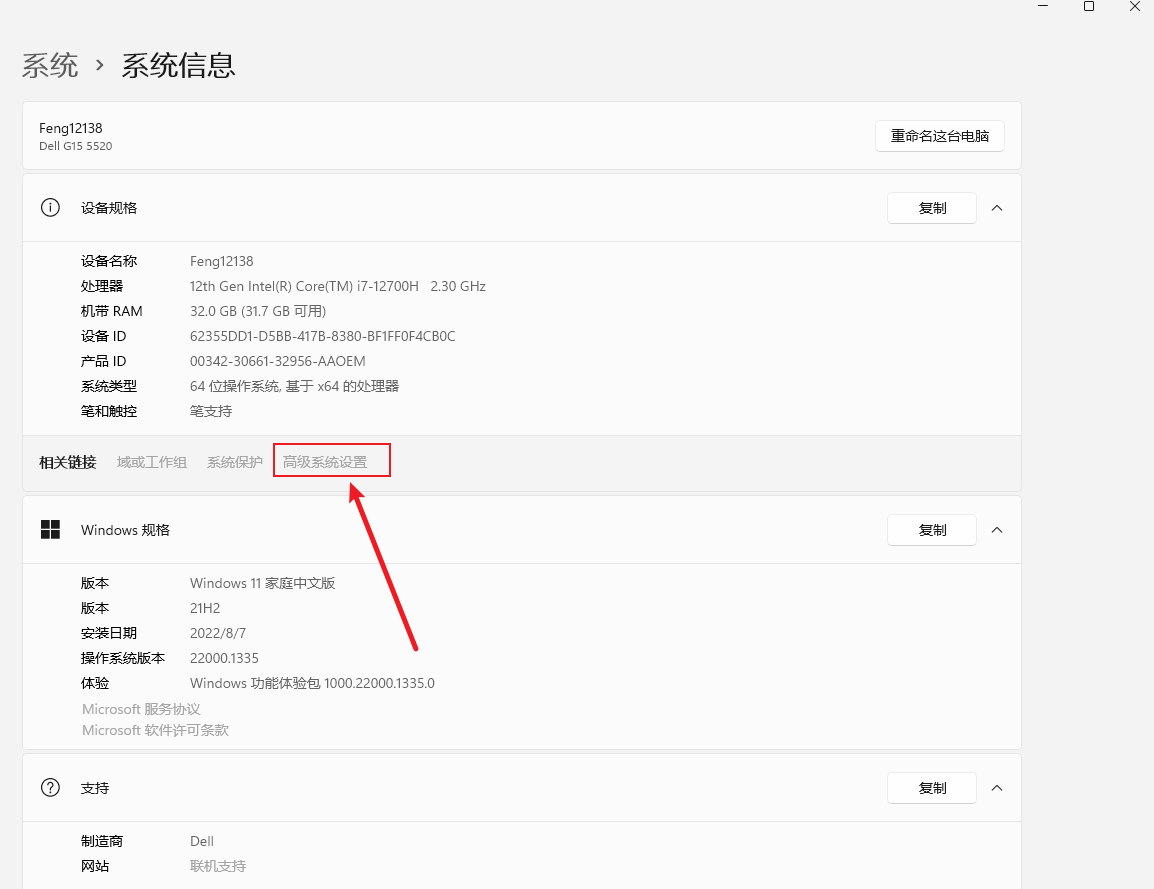1154x889 pixels.
Task: Select the 设备 ID value
Action: pyautogui.click(x=322, y=336)
